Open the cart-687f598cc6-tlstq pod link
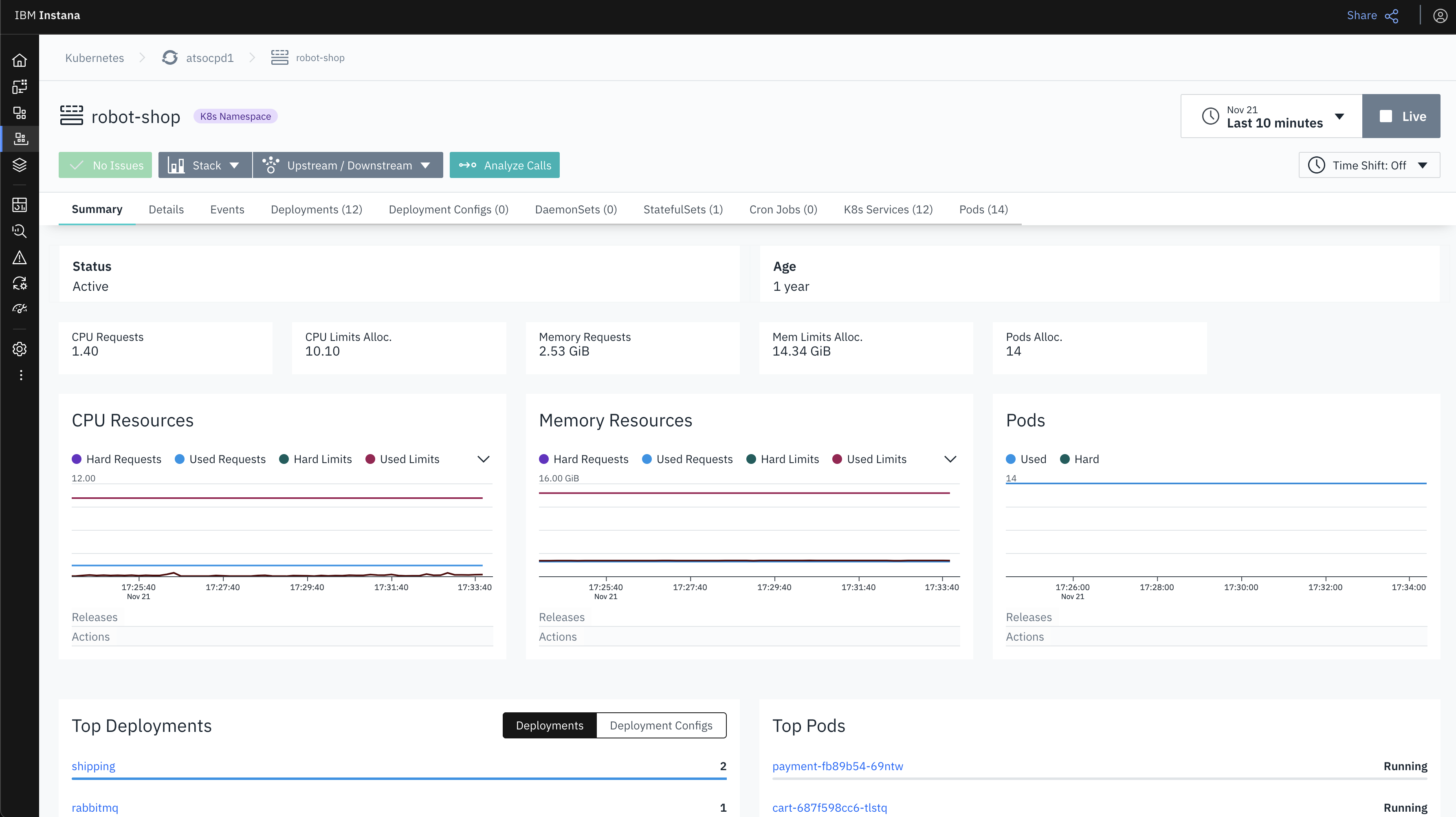This screenshot has height=817, width=1456. tap(830, 808)
